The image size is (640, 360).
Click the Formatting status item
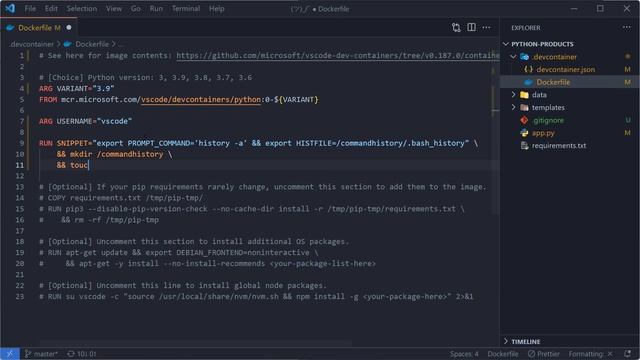pos(591,354)
